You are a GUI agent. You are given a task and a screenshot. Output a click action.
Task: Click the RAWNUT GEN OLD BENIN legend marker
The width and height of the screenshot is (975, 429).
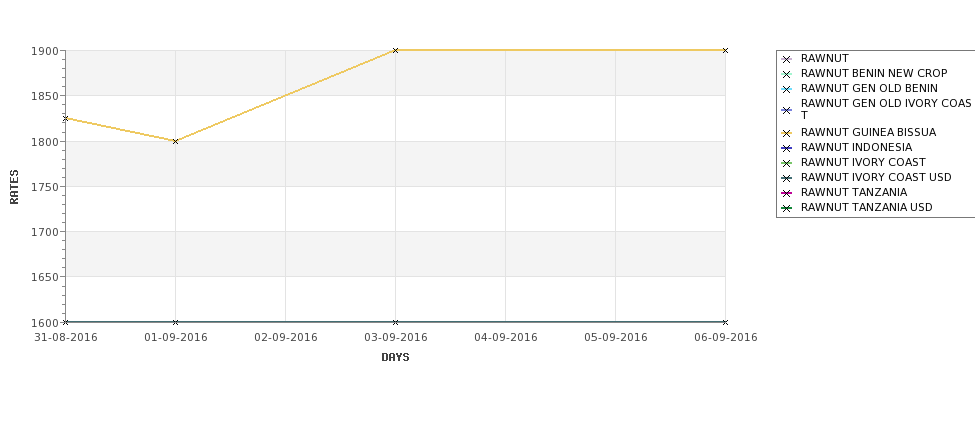(787, 89)
